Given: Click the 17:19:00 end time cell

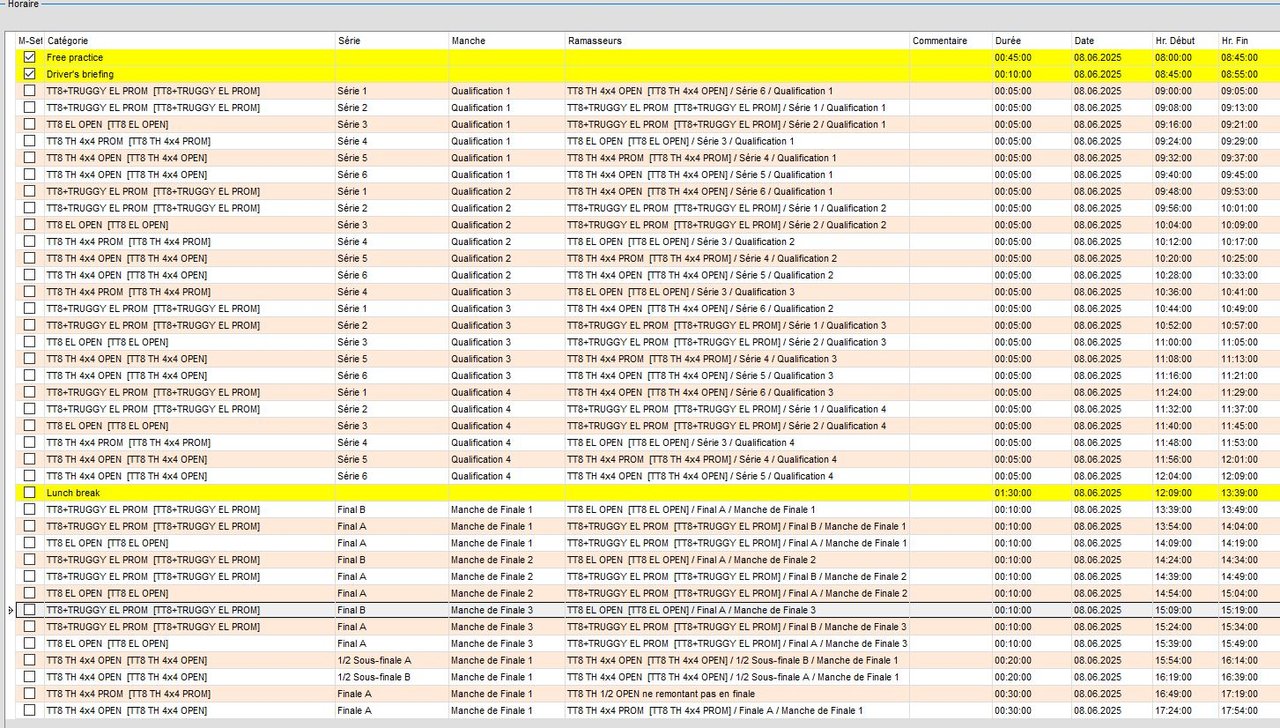Looking at the screenshot, I should [1249, 693].
